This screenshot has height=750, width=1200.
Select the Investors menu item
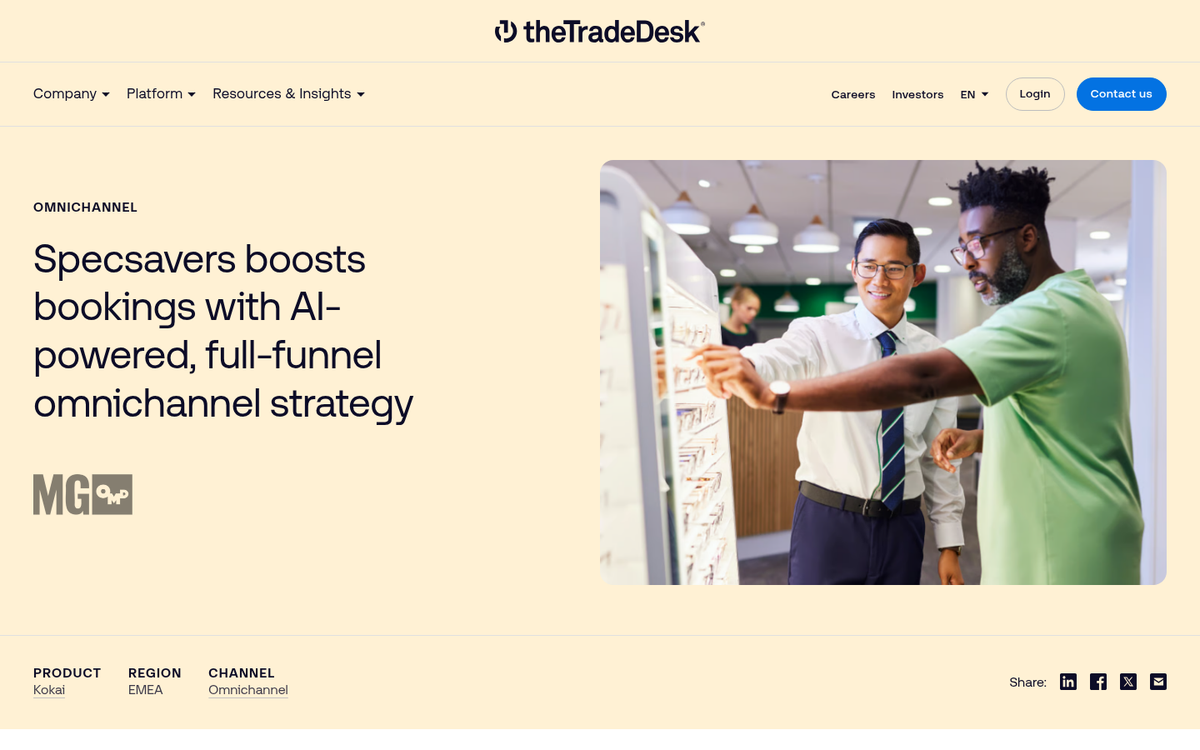(x=917, y=94)
